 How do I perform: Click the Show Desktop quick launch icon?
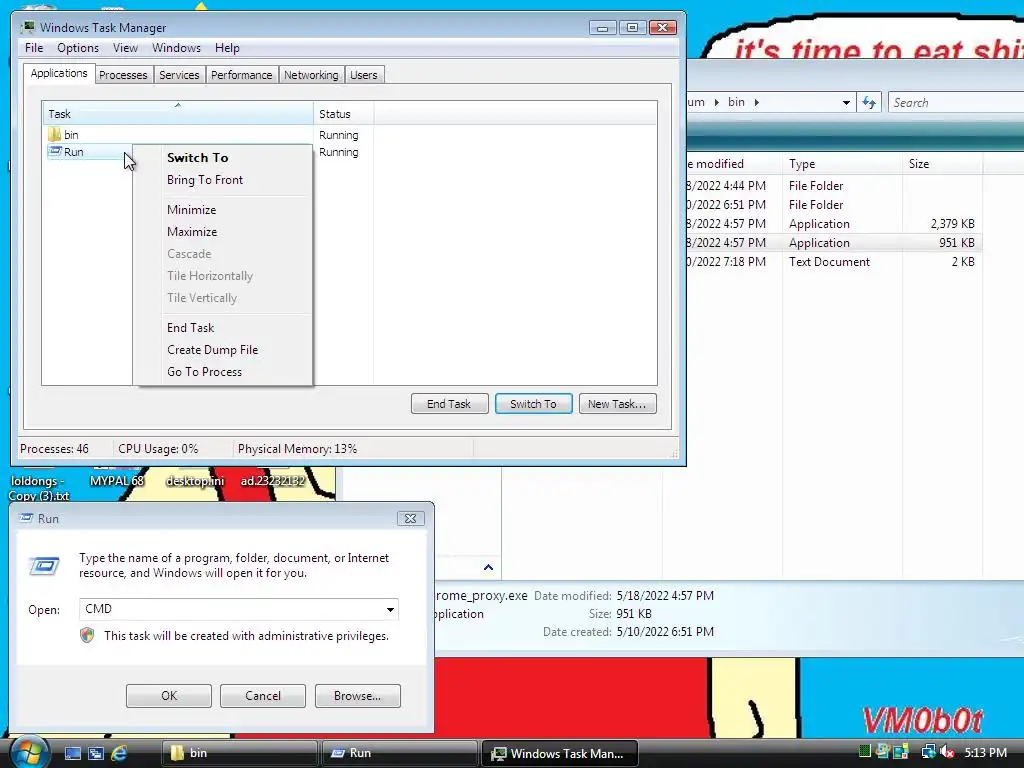[x=72, y=753]
